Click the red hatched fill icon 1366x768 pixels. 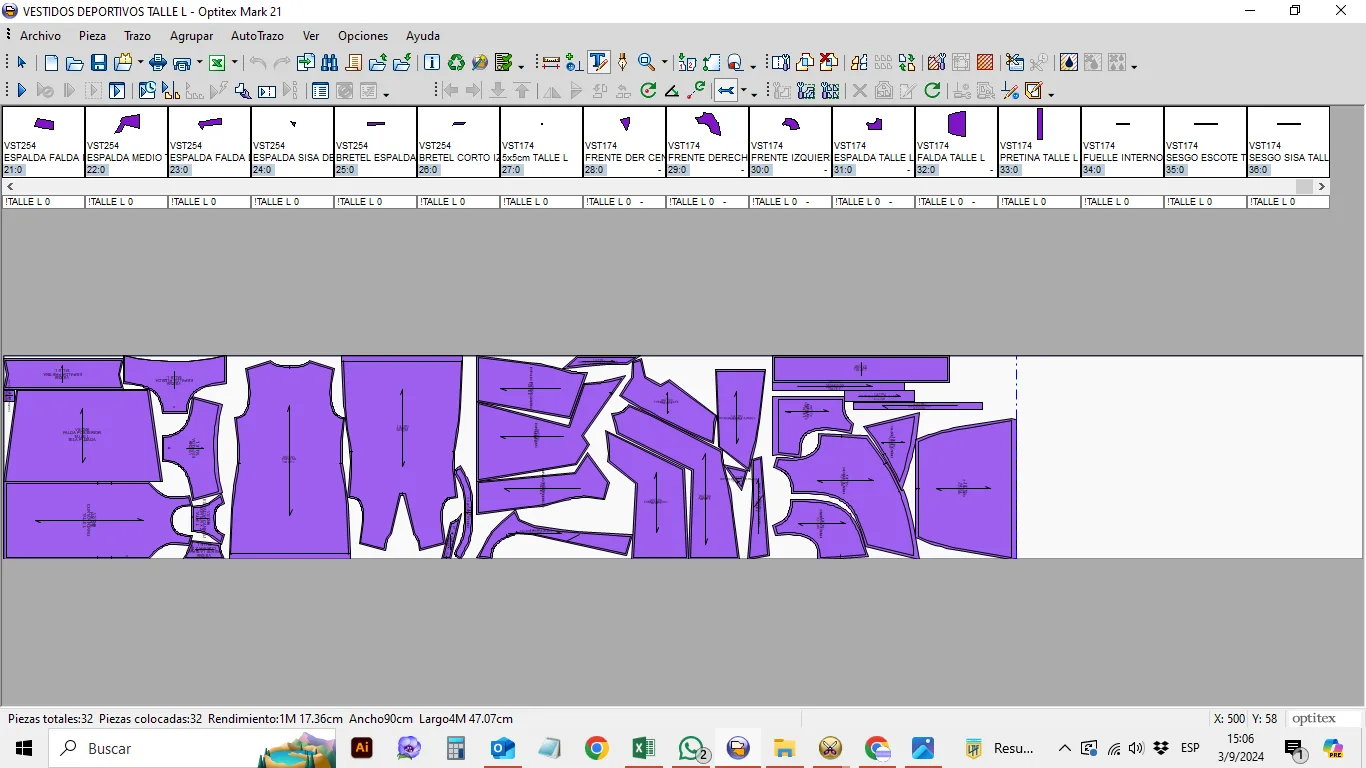coord(985,63)
